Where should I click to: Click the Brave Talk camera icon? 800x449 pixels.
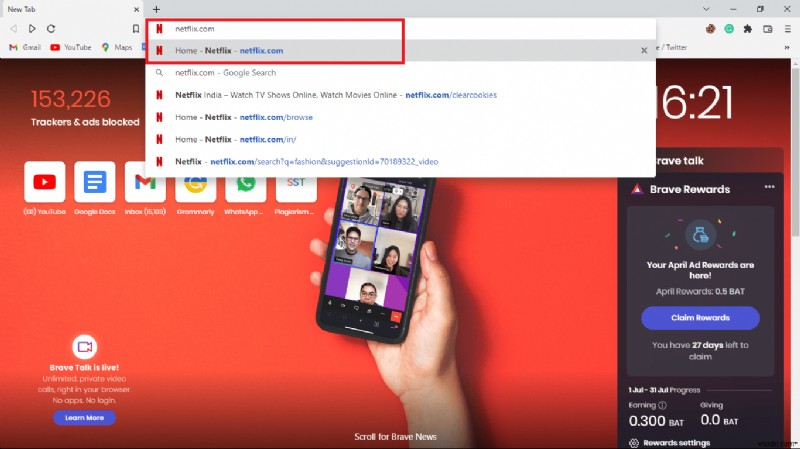(x=84, y=347)
